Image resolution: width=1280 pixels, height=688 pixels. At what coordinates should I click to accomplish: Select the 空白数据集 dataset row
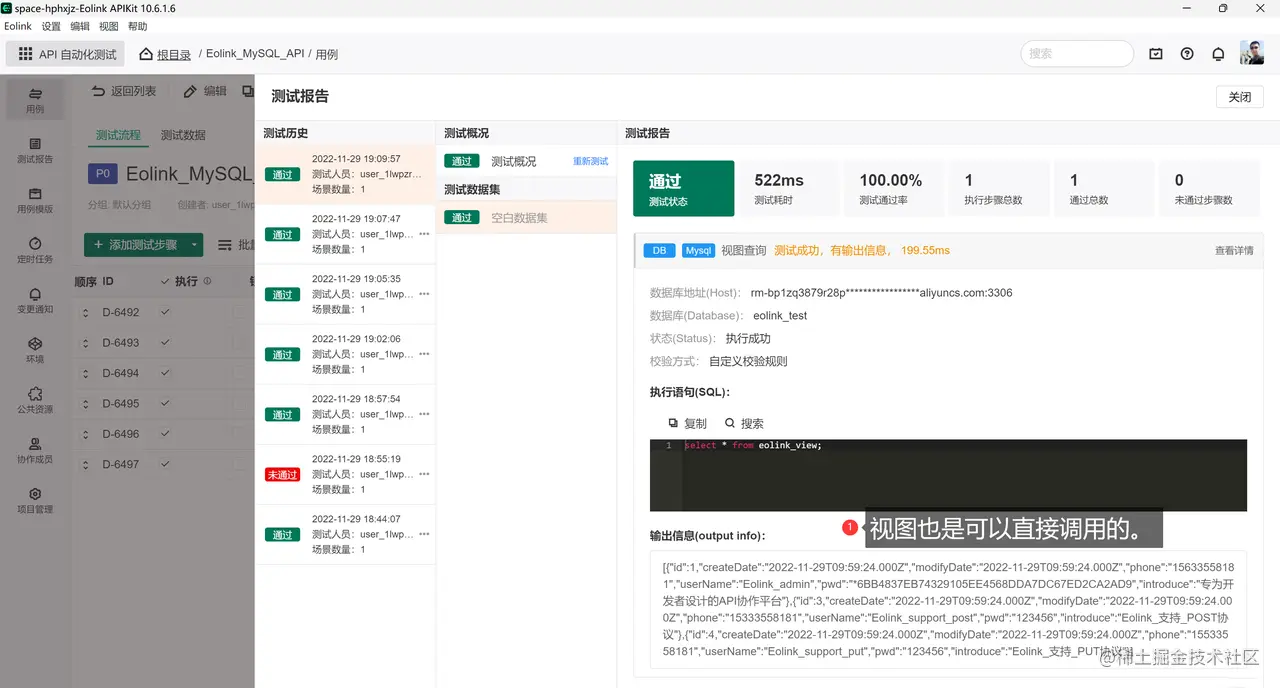(x=526, y=217)
